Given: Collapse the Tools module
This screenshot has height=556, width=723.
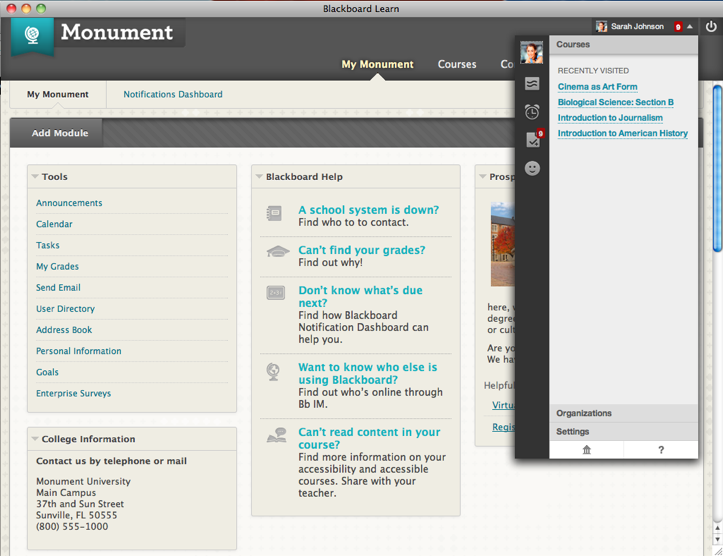Looking at the screenshot, I should point(35,177).
